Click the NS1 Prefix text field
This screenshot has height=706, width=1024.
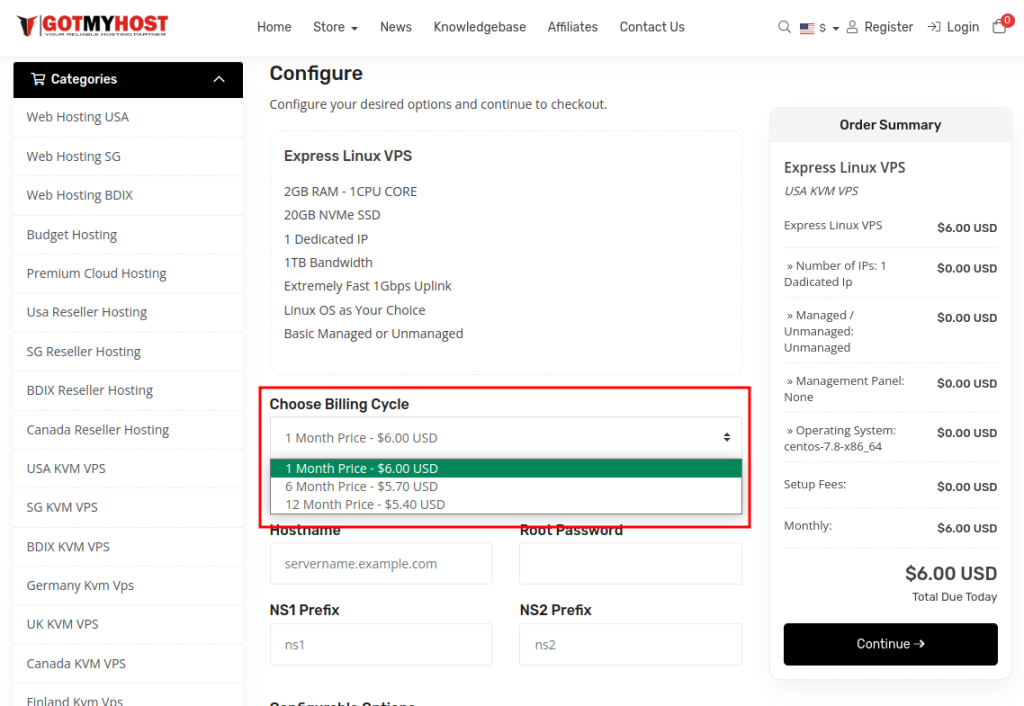(380, 645)
